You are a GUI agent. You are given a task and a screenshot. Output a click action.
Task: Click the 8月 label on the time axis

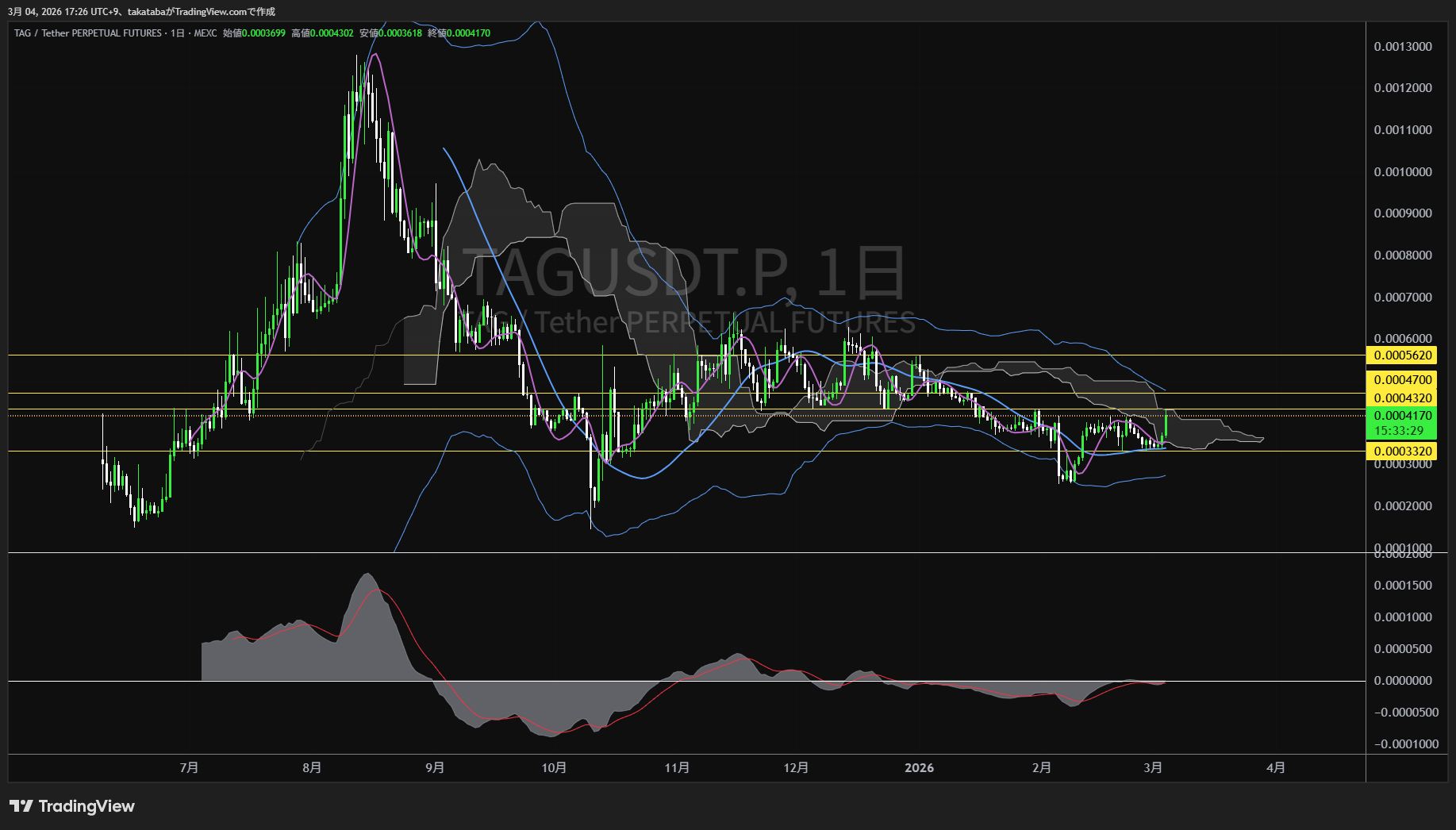[312, 768]
